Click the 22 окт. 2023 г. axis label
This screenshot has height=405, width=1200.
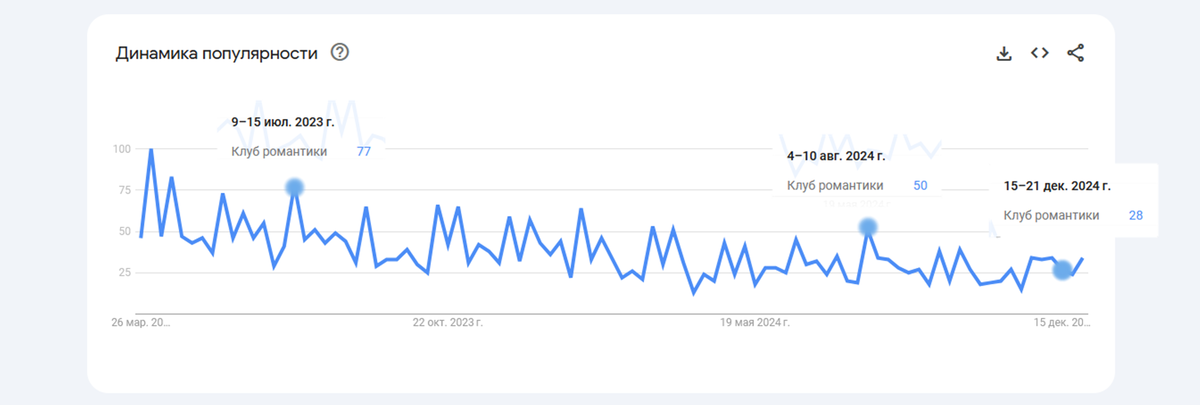coord(448,323)
